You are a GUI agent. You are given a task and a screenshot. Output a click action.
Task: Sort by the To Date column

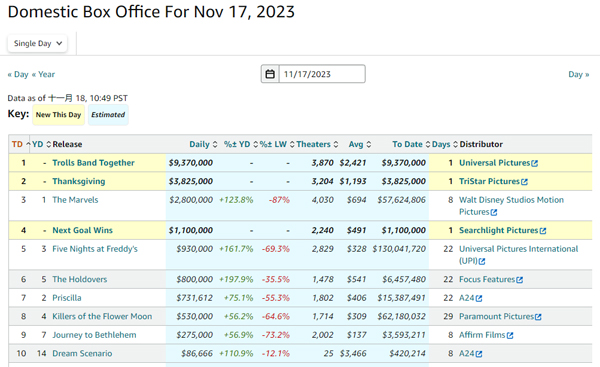click(x=411, y=144)
